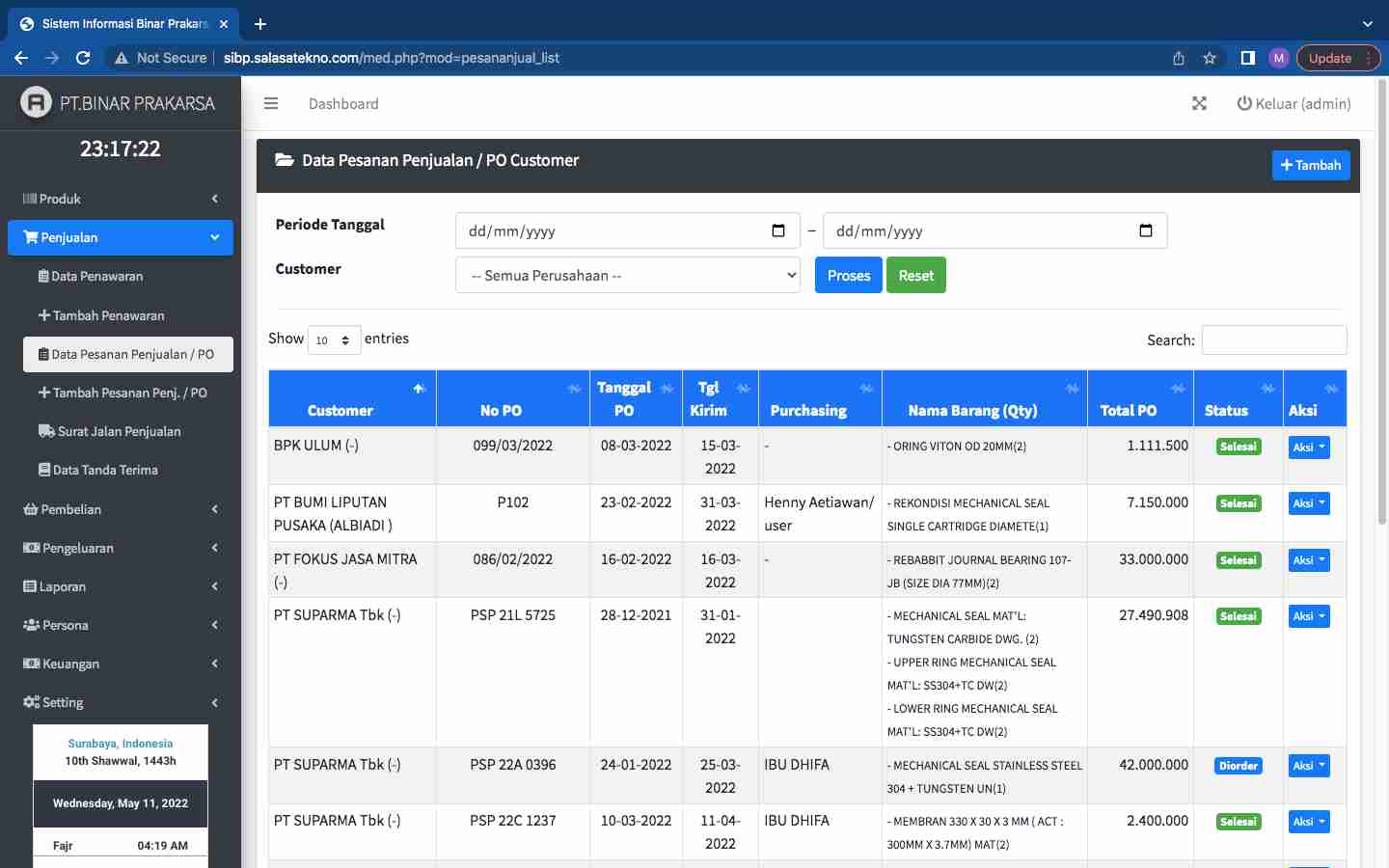
Task: Click the browser share icon
Action: [x=1179, y=58]
